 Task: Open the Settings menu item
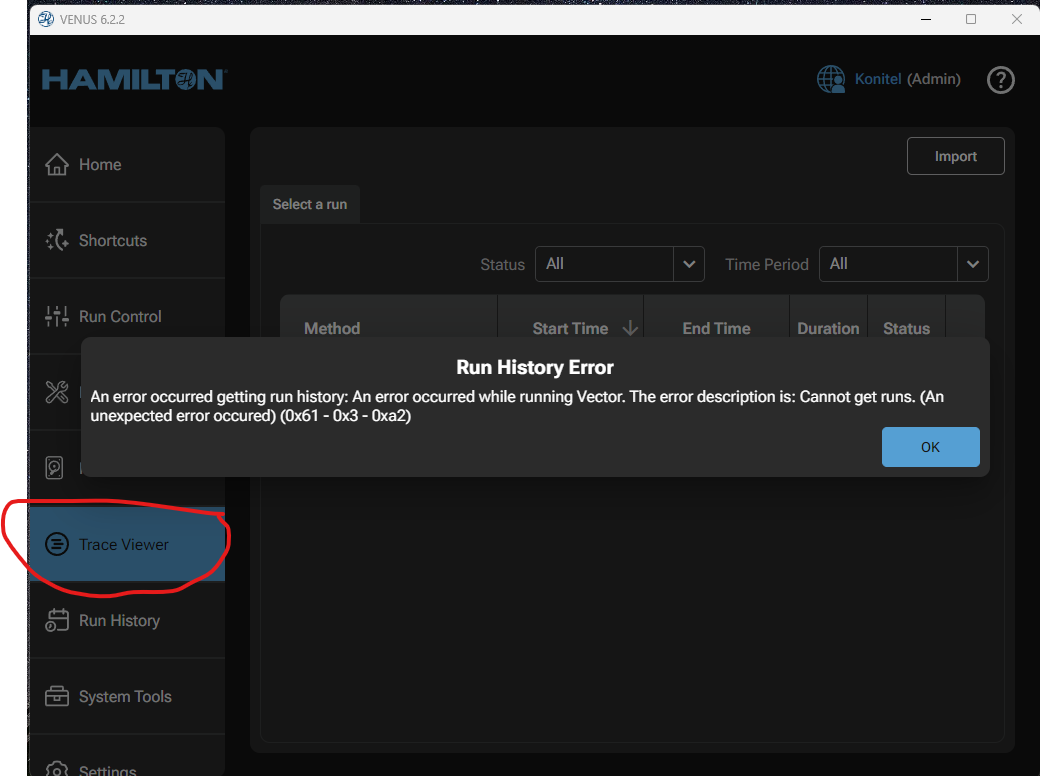(127, 756)
